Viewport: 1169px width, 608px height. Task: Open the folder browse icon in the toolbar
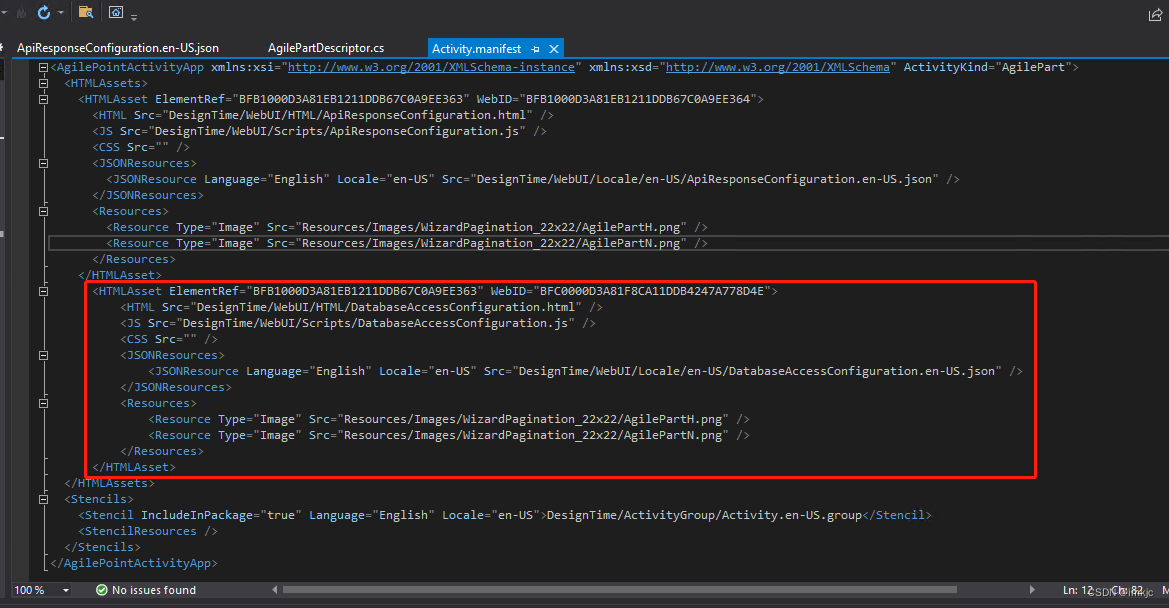85,12
